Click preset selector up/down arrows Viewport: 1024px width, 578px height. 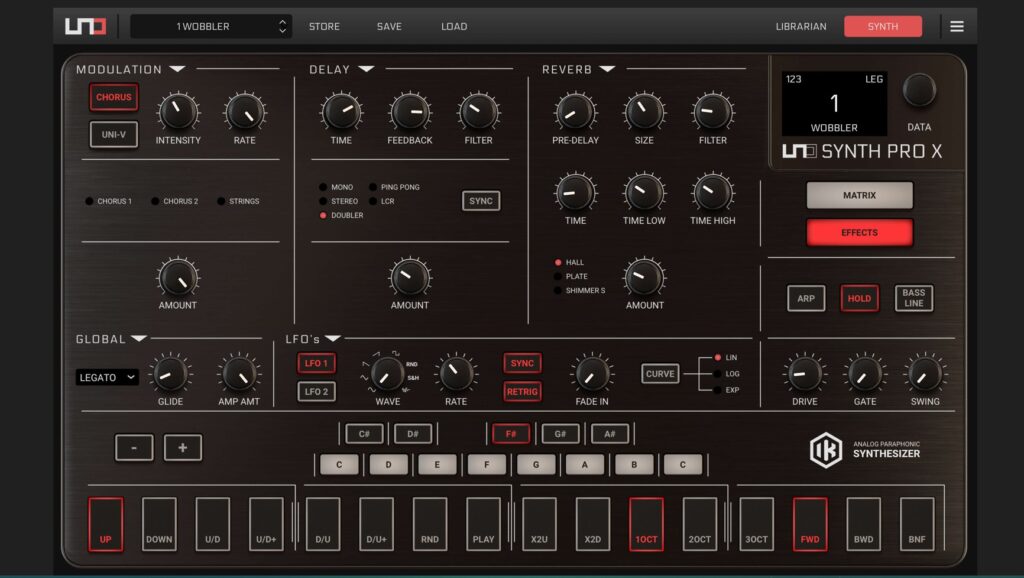[x=282, y=26]
